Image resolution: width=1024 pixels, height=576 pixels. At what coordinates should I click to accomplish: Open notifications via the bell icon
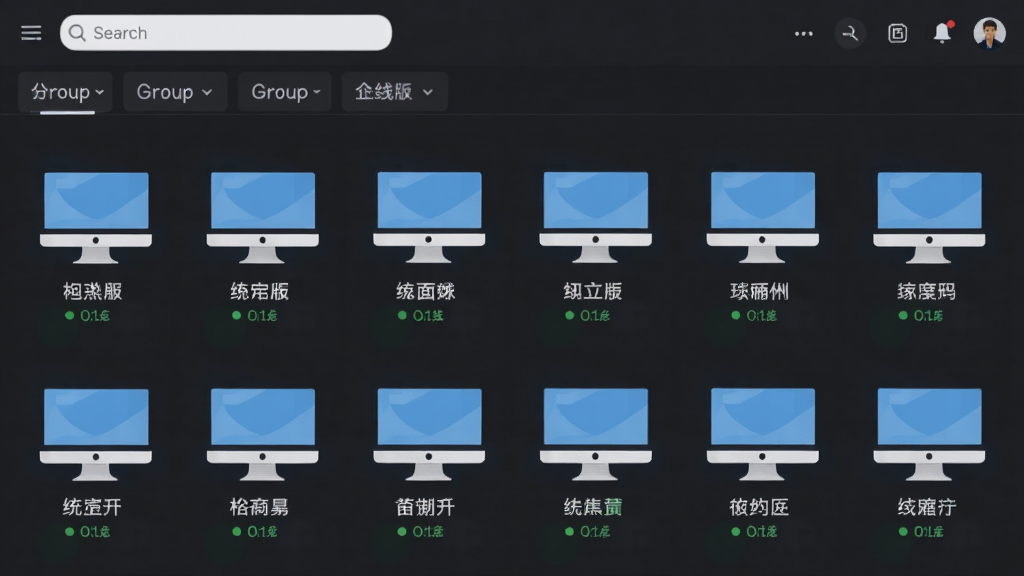point(942,33)
